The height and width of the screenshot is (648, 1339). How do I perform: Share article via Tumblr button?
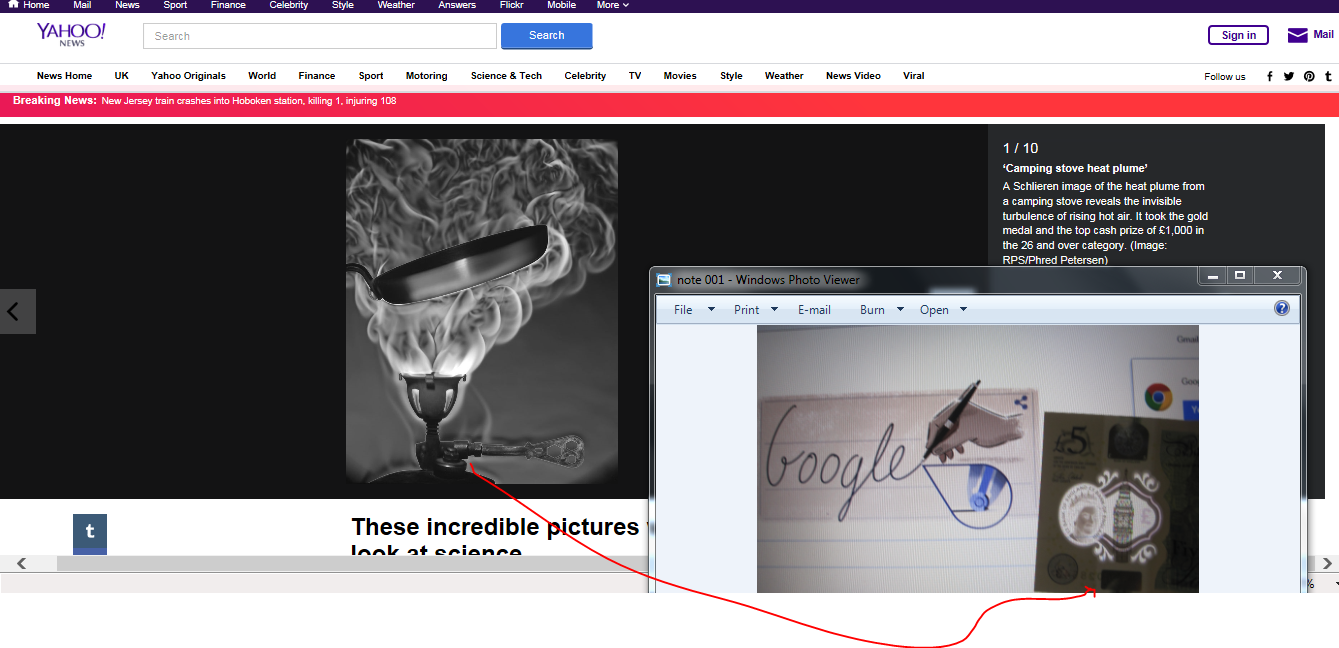pos(90,532)
